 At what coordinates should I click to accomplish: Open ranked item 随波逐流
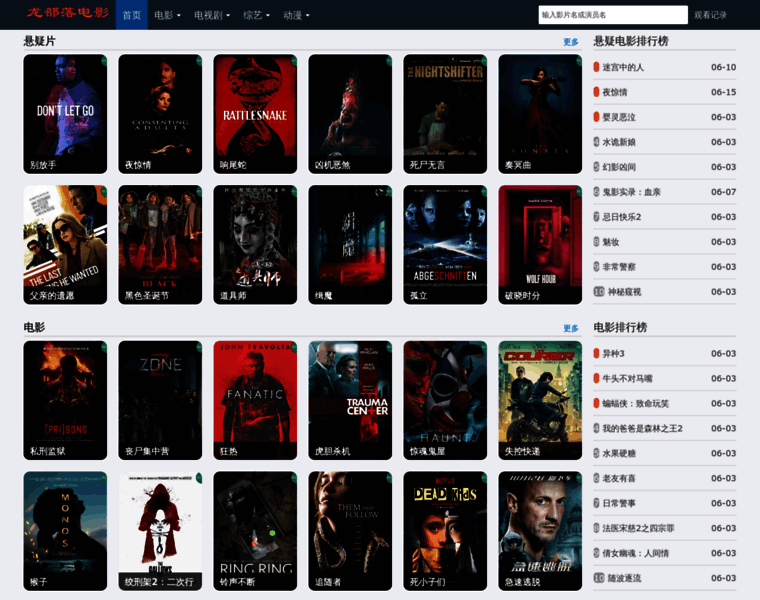point(624,578)
